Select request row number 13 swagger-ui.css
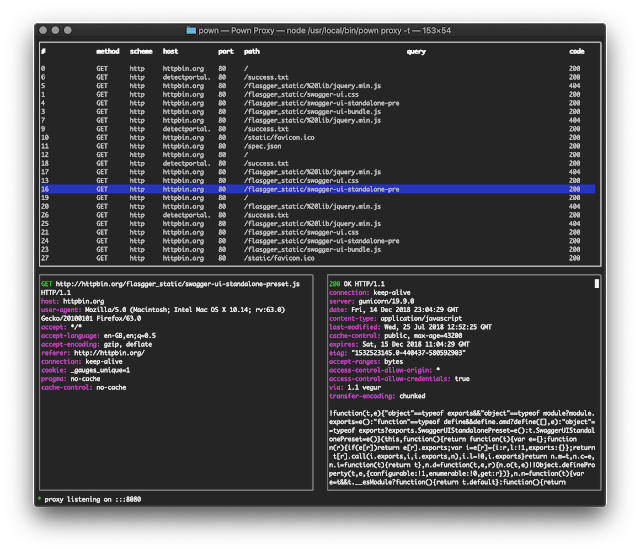The image size is (640, 552). tap(318, 180)
